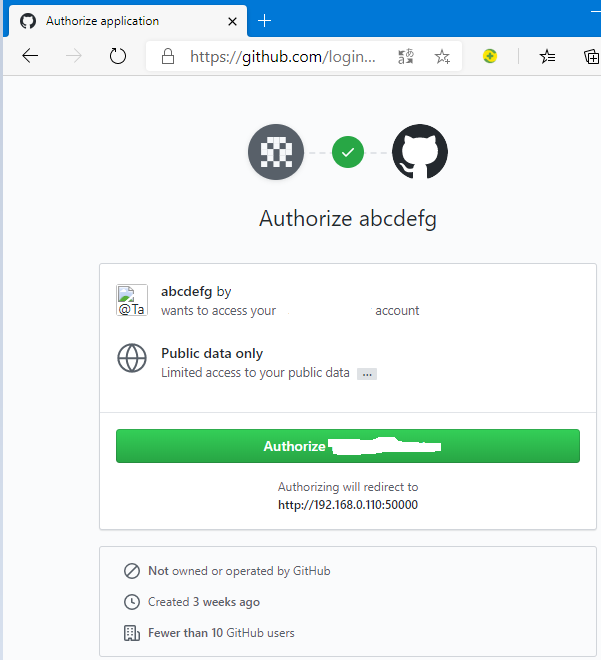Refresh the GitHub authorize page
601x660 pixels.
click(118, 56)
